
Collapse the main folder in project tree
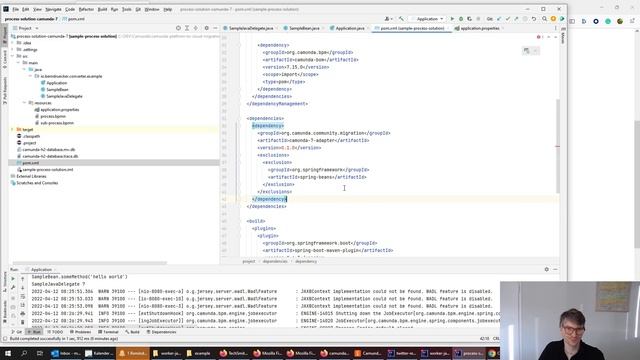pos(18,63)
